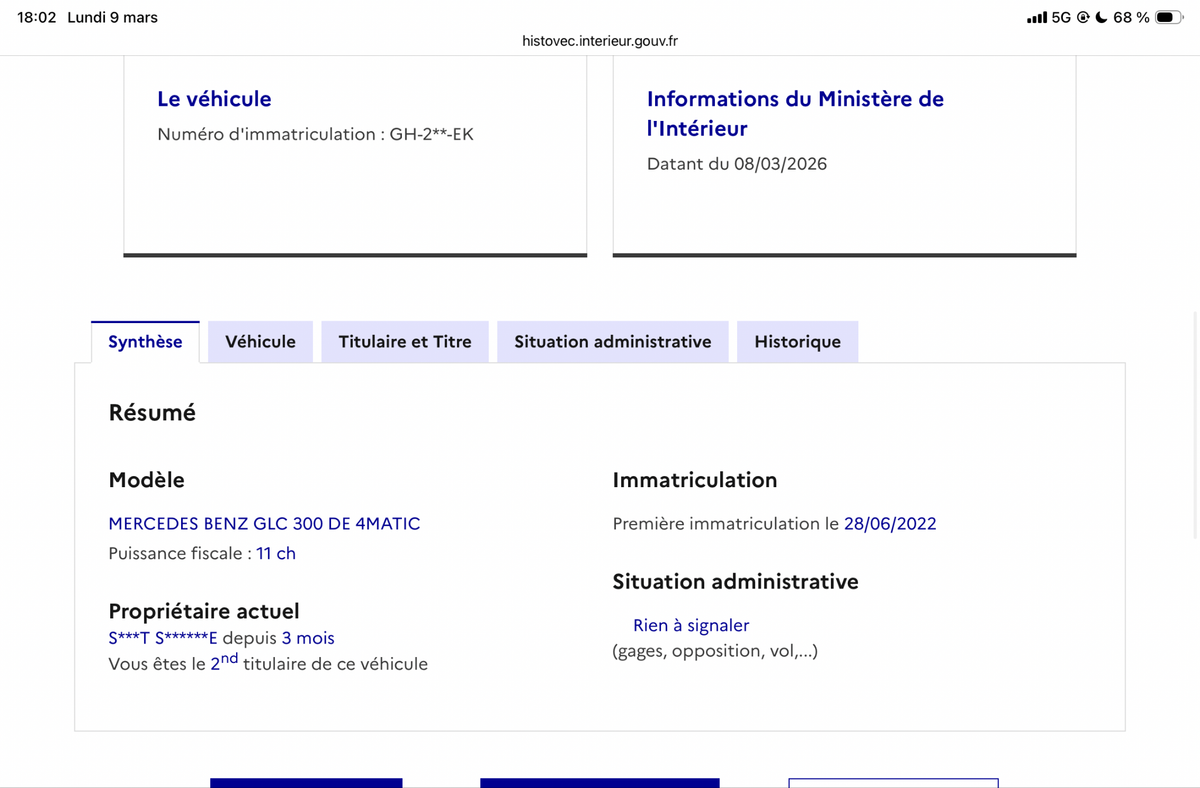Click the Propriétaire actuel heading
This screenshot has height=788, width=1200.
pyautogui.click(x=204, y=611)
